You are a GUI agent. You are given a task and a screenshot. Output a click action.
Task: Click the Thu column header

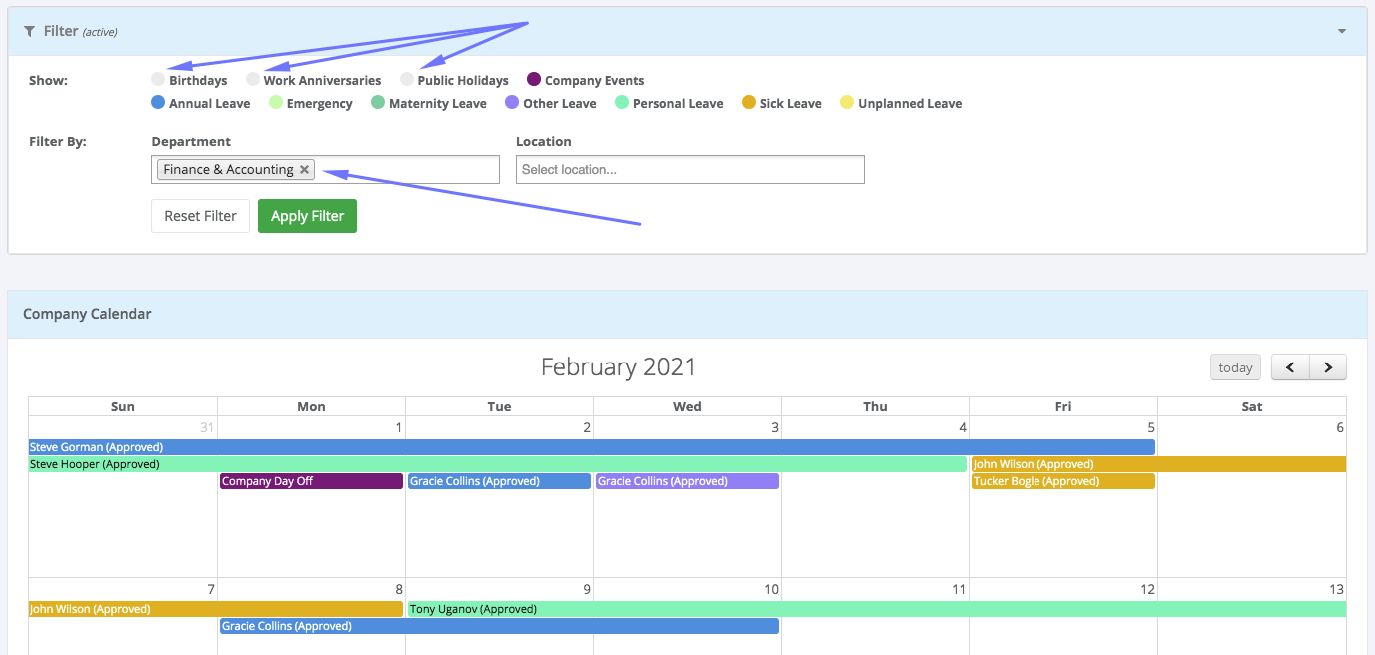tap(875, 406)
